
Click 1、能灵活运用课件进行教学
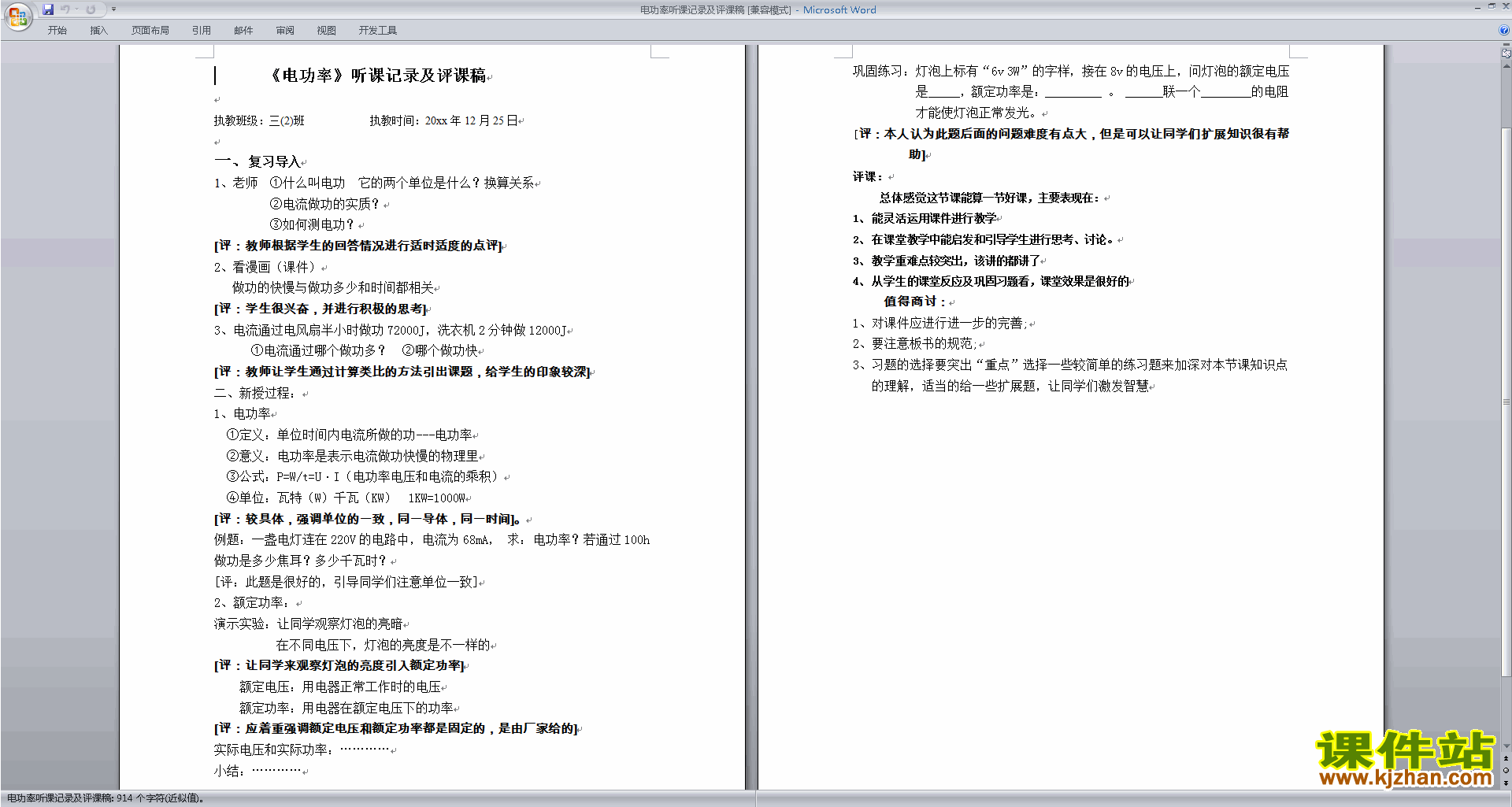[925, 218]
